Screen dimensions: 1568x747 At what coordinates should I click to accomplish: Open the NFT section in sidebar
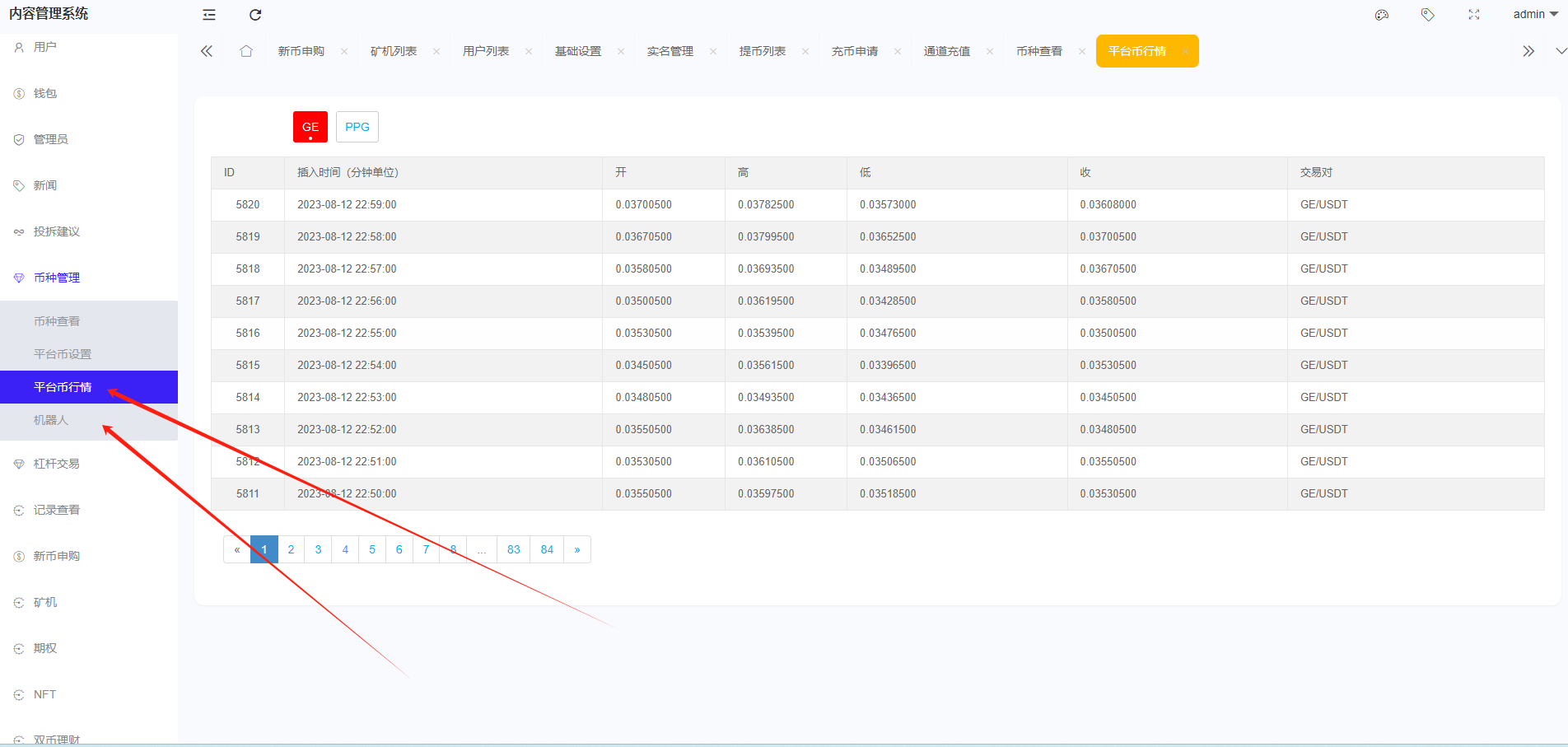(44, 694)
